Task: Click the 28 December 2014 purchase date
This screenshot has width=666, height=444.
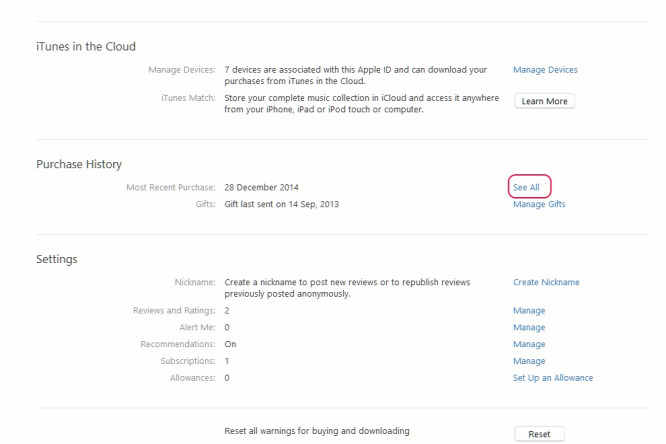Action: tap(261, 187)
